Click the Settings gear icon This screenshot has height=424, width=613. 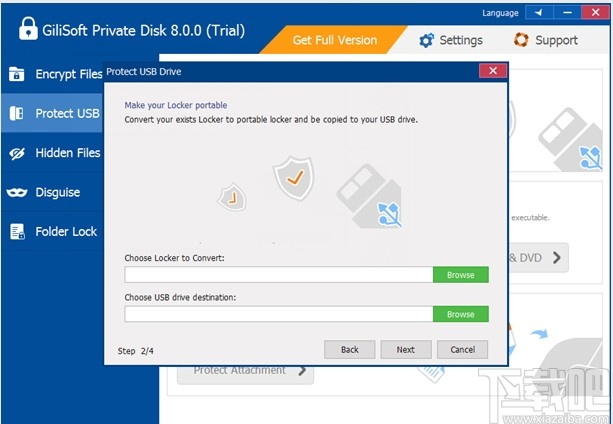pyautogui.click(x=426, y=40)
